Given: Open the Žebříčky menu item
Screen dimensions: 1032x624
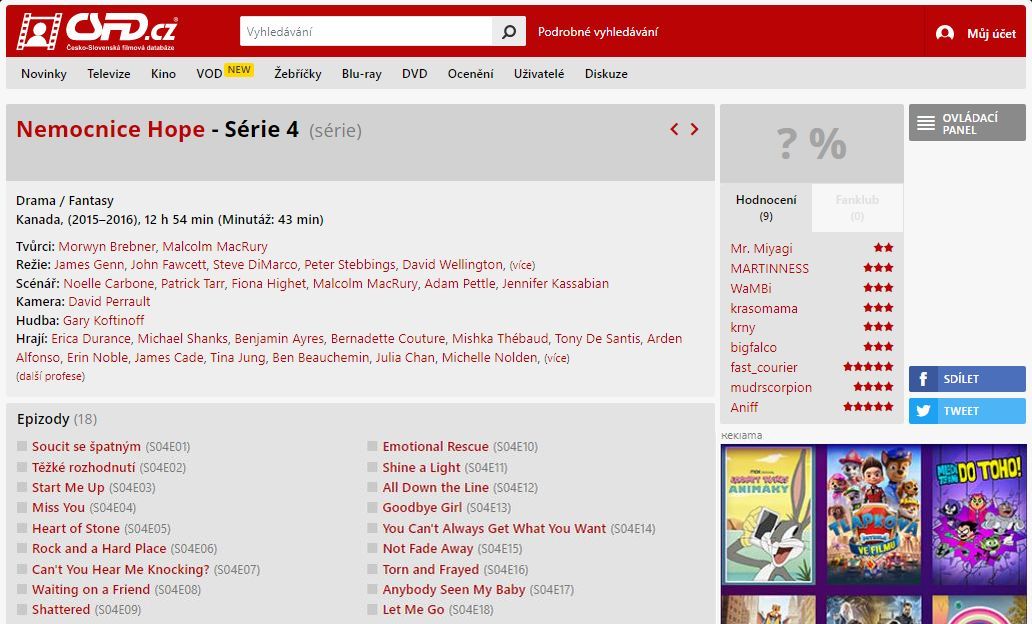Looking at the screenshot, I should point(297,74).
